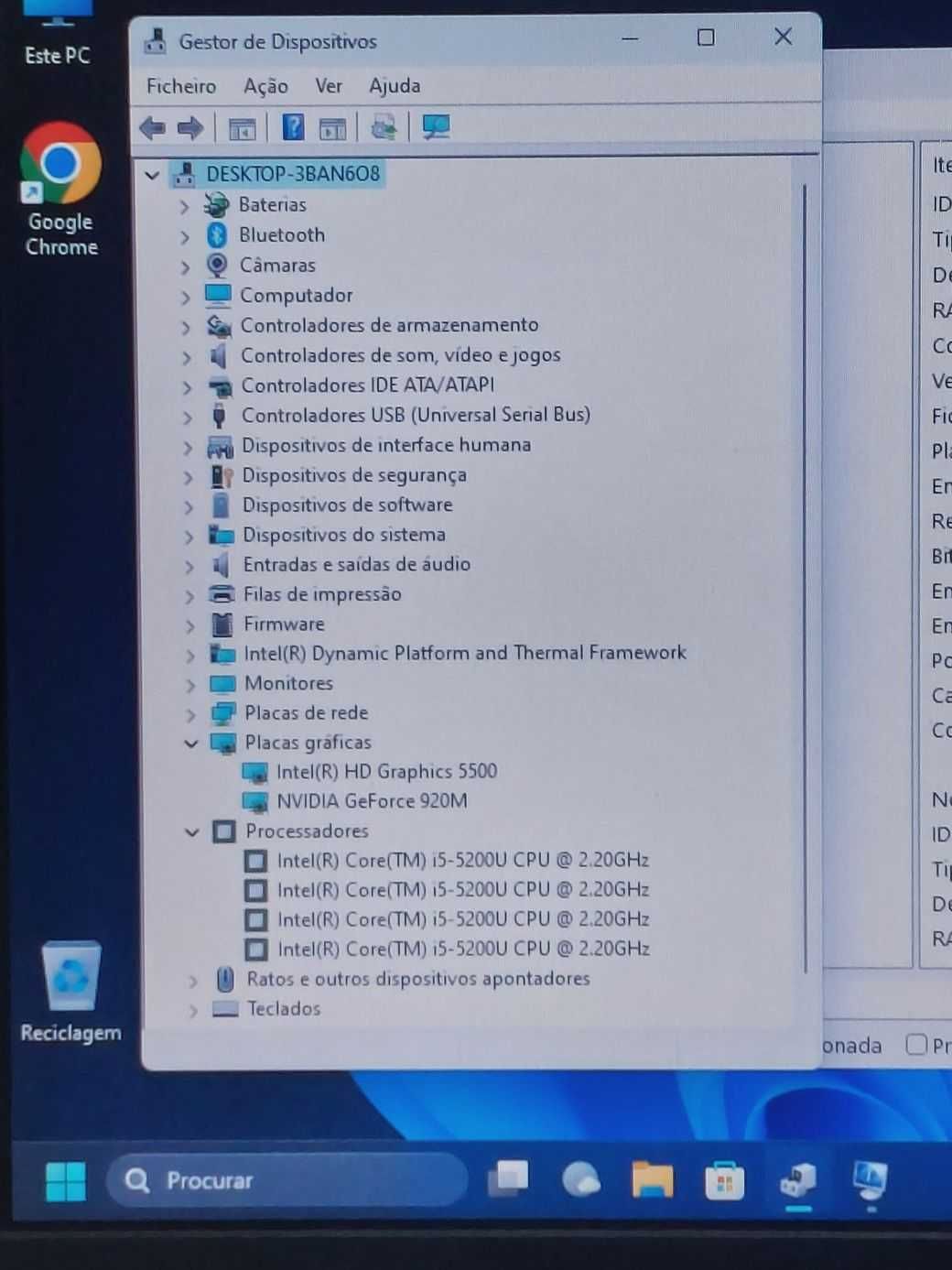Collapse the Processadores category
This screenshot has width=952, height=1270.
click(x=191, y=832)
